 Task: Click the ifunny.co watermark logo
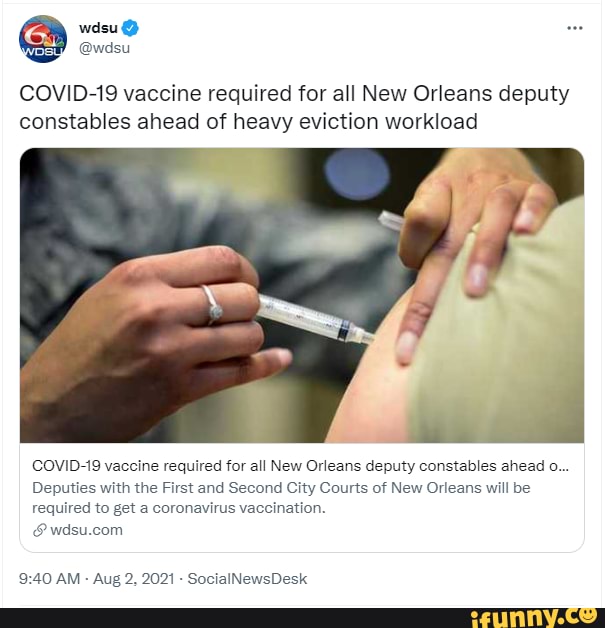(x=534, y=617)
